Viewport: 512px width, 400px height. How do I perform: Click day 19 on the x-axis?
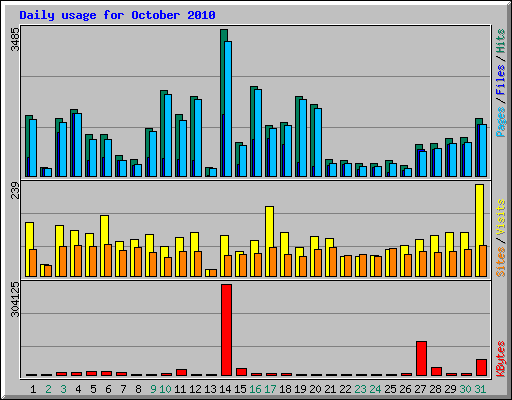click(300, 389)
